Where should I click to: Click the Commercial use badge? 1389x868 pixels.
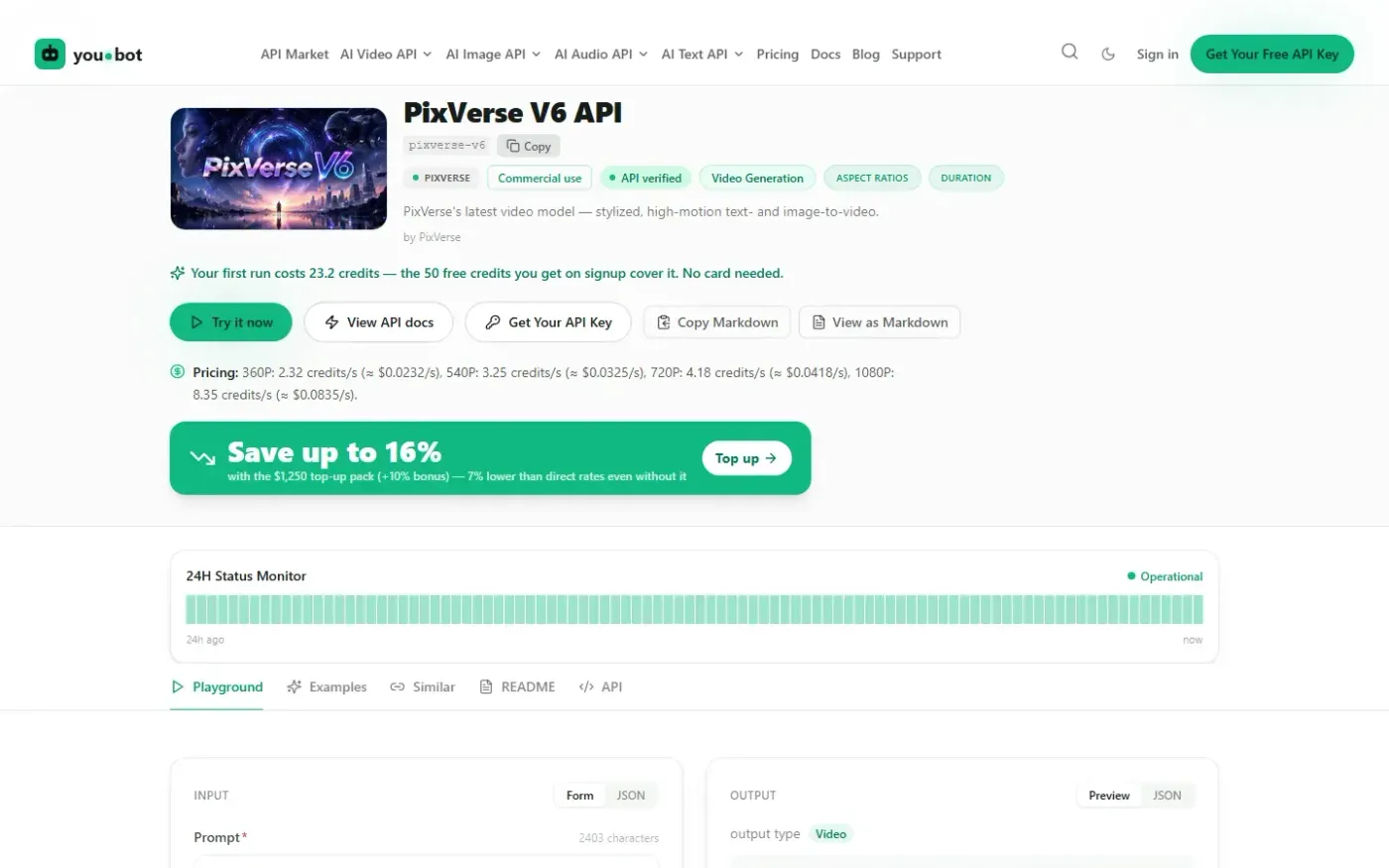click(540, 179)
